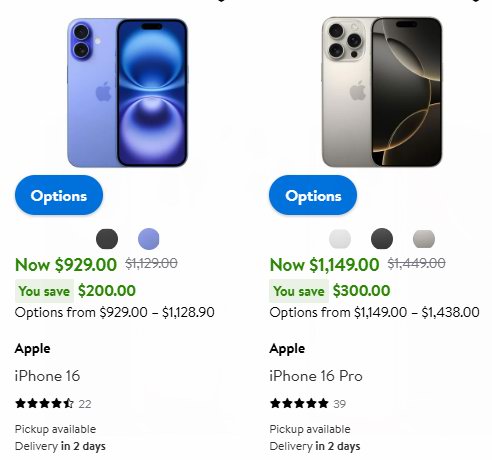Open Options for the iPhone 16 Pro
The width and height of the screenshot is (492, 460).
click(x=313, y=195)
